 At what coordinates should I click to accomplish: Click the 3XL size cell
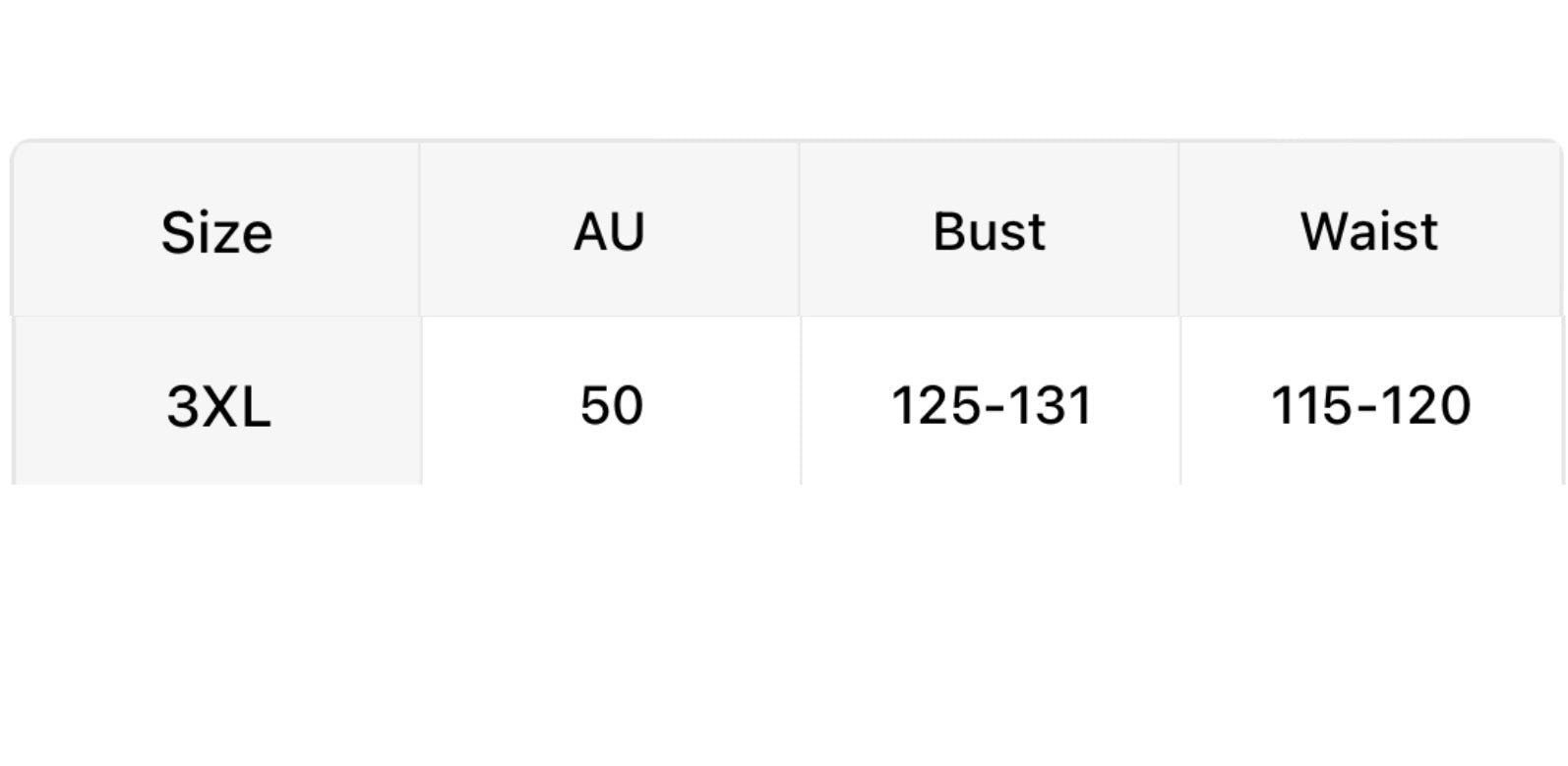tap(217, 405)
